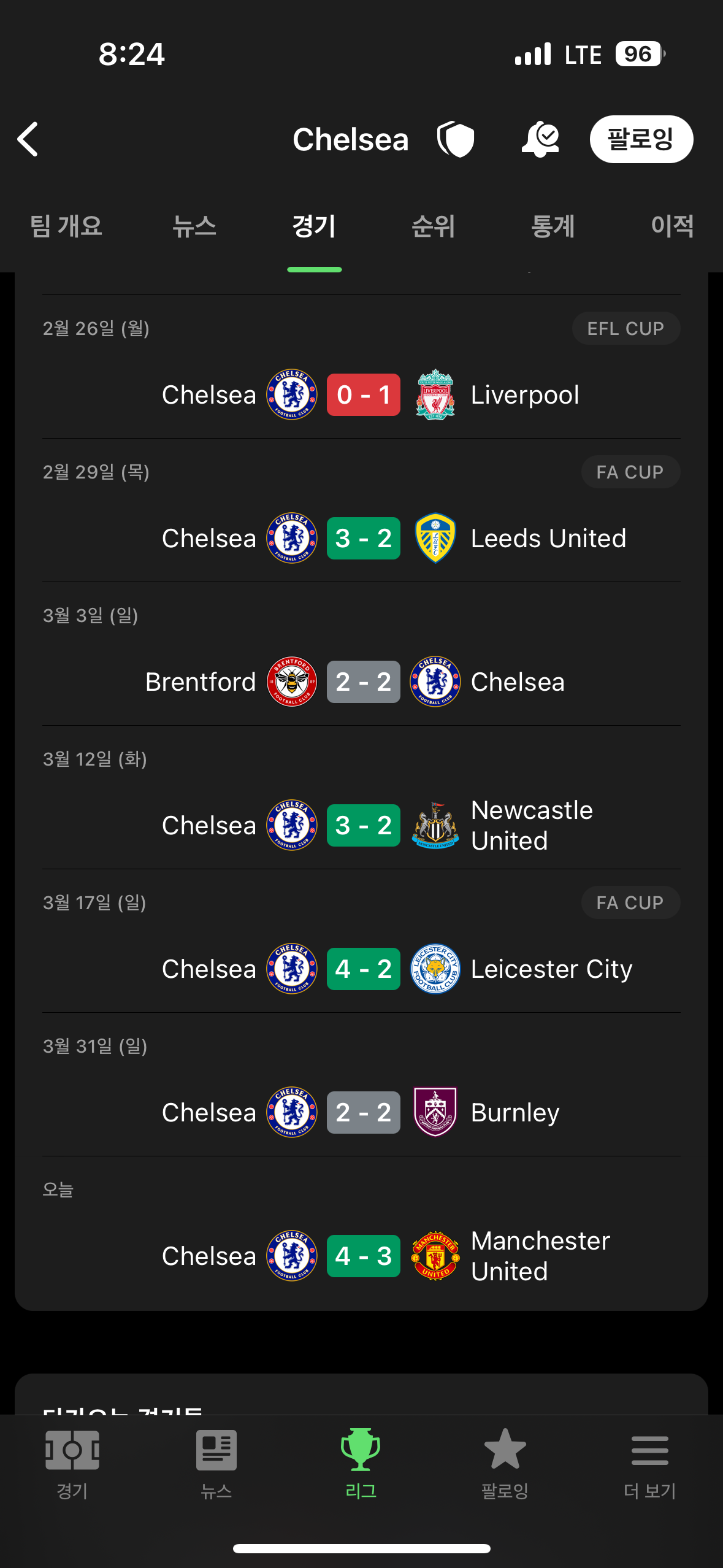Tap the back arrow
Viewport: 723px width, 1568px height.
point(28,139)
